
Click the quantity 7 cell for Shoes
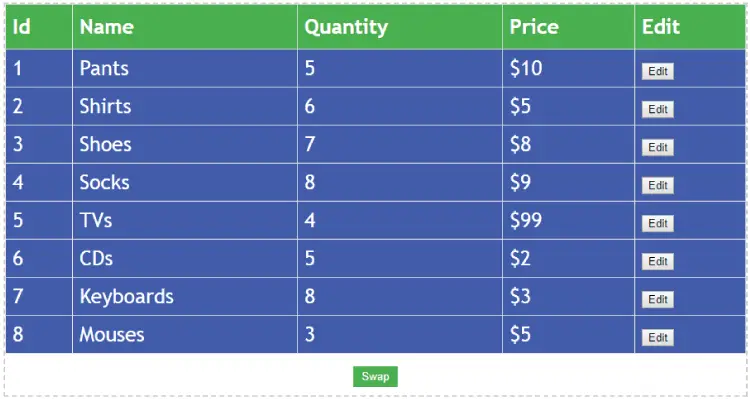400,144
